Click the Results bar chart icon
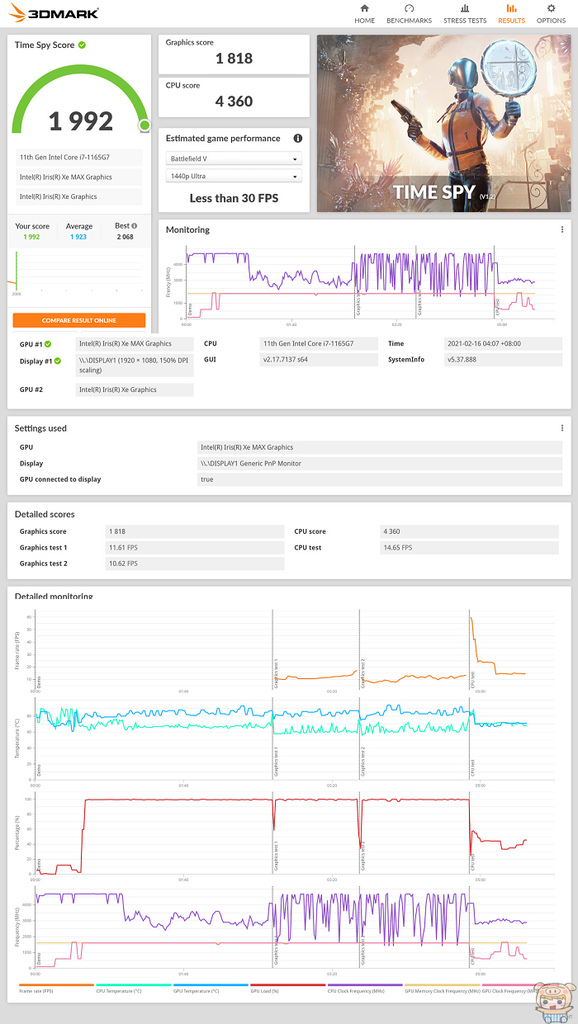The image size is (578, 1024). 511,8
